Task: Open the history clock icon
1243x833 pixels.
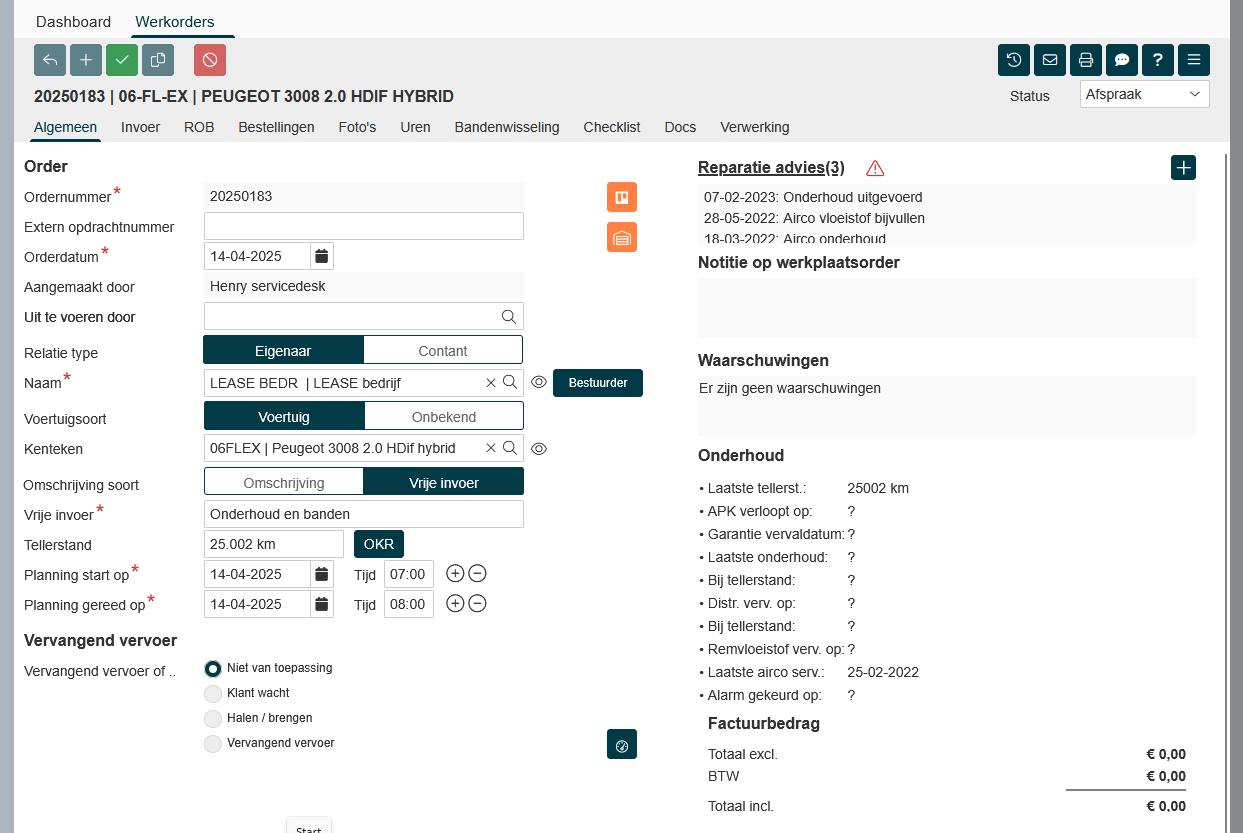Action: [1014, 60]
